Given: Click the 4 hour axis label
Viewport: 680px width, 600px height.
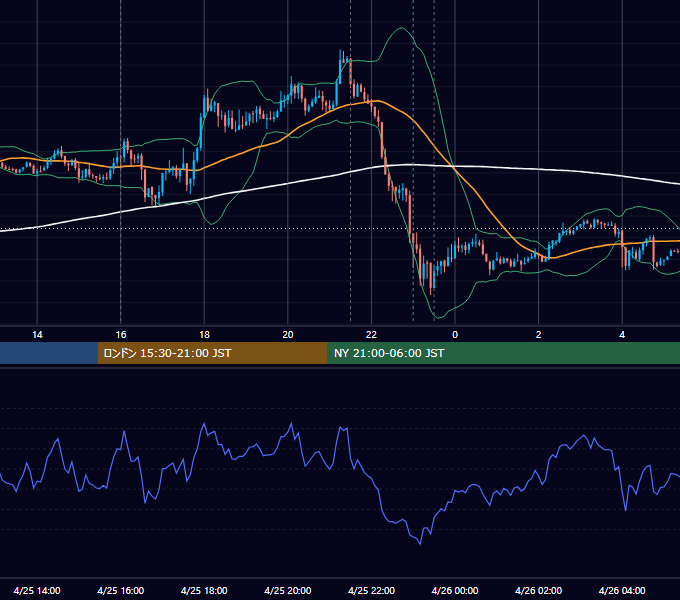Looking at the screenshot, I should click(622, 335).
